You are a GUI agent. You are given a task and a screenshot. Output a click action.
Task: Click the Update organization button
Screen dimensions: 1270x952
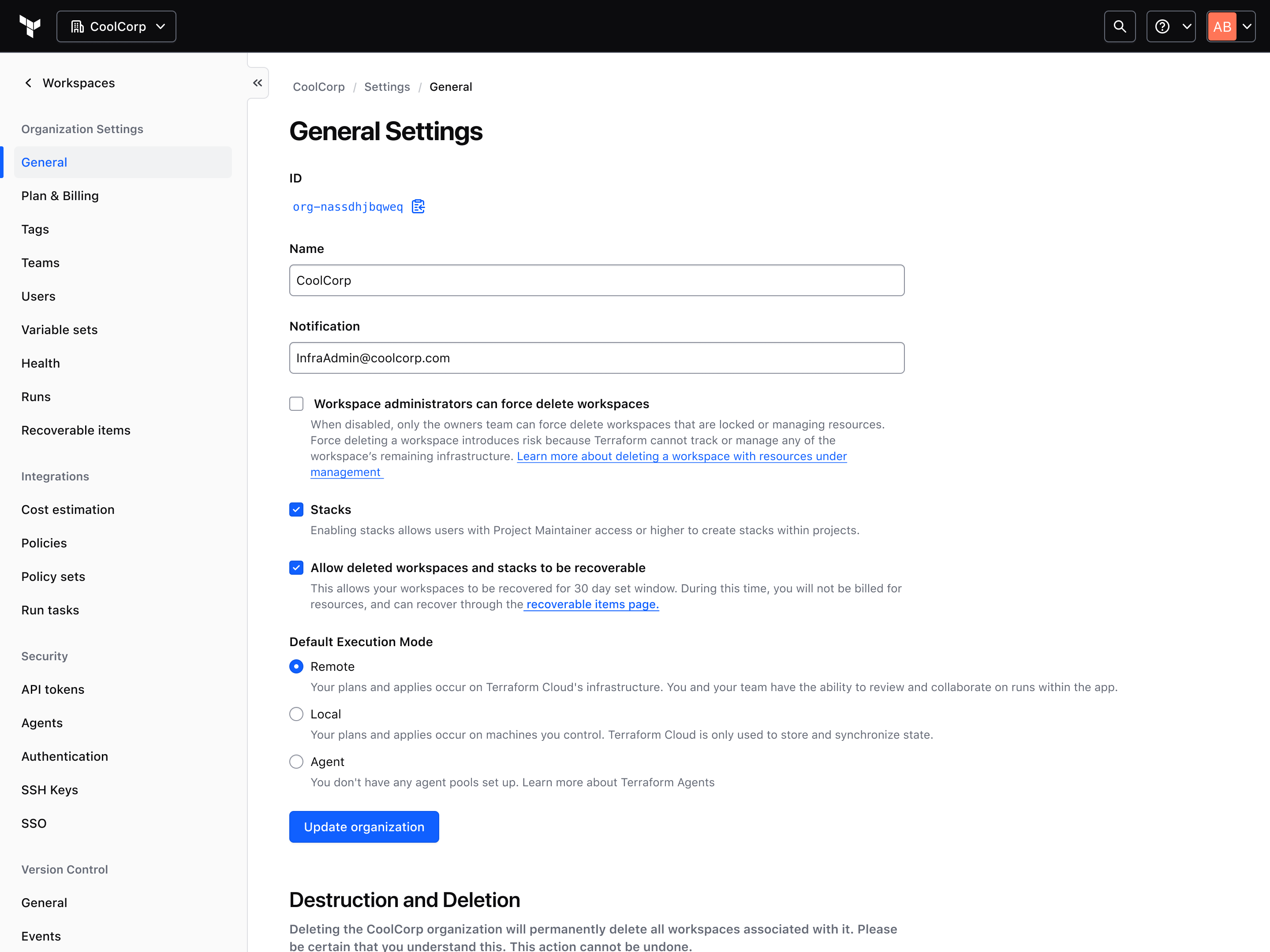[364, 827]
